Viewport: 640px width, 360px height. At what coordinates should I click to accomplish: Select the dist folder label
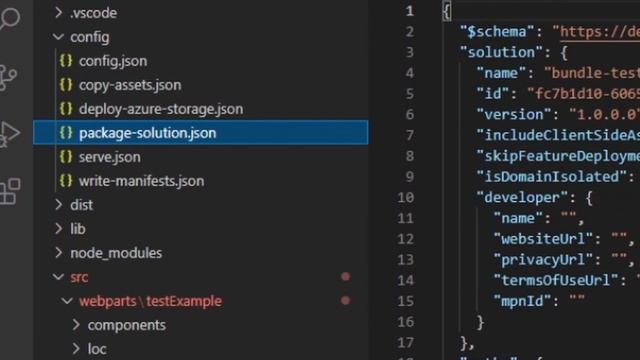[x=82, y=205]
